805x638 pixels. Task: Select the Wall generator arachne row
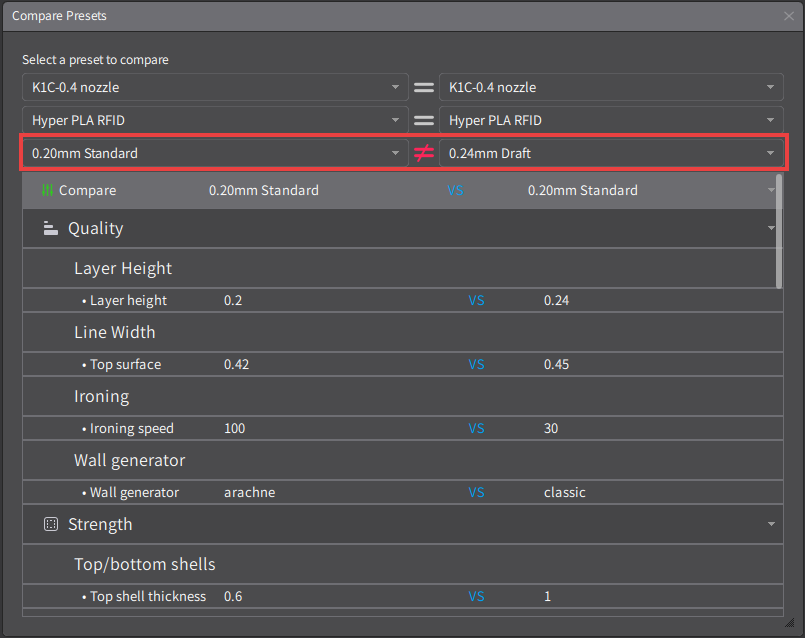click(x=403, y=492)
